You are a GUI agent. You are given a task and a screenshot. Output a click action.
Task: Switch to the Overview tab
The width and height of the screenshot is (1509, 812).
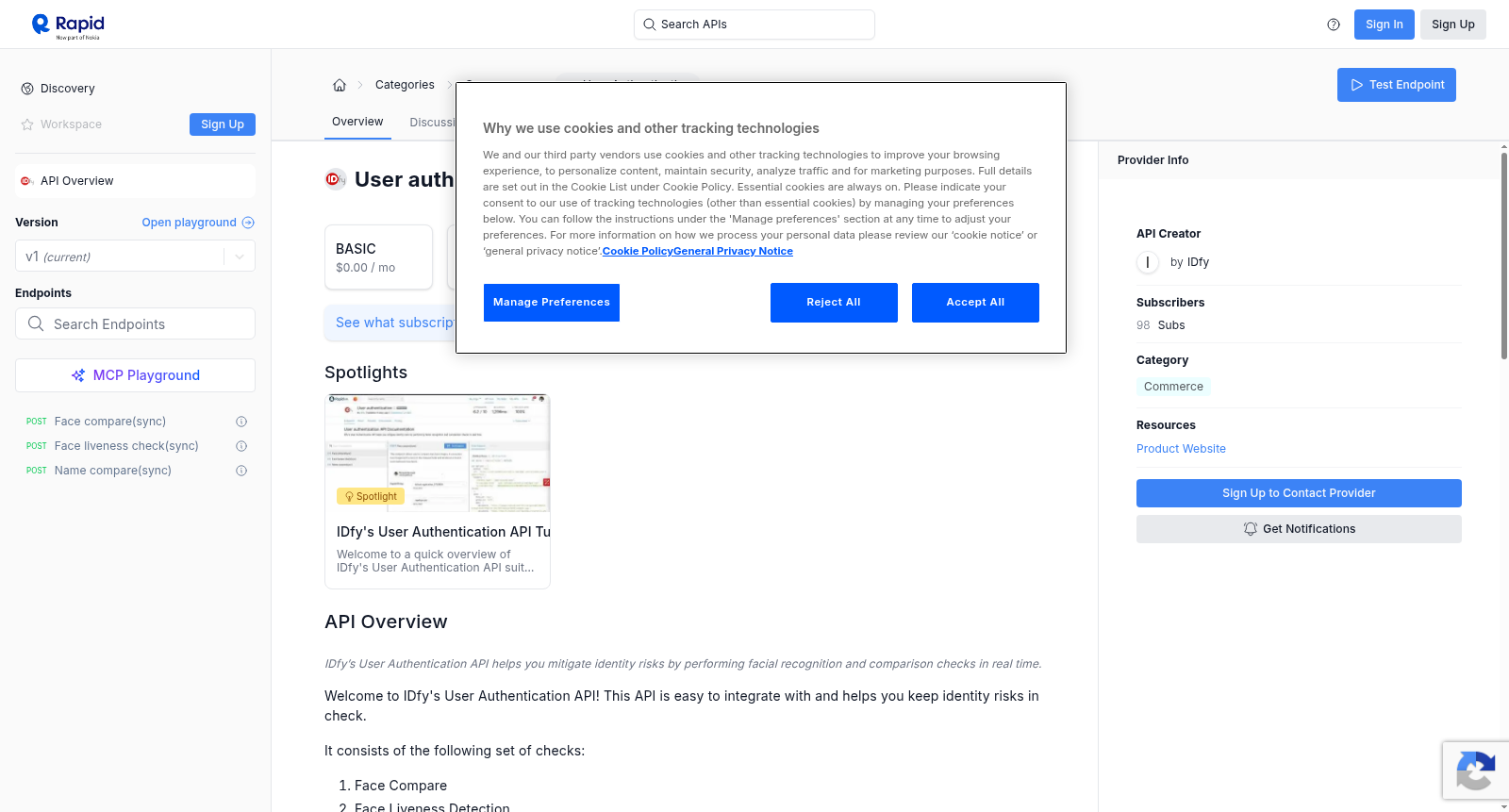357,122
